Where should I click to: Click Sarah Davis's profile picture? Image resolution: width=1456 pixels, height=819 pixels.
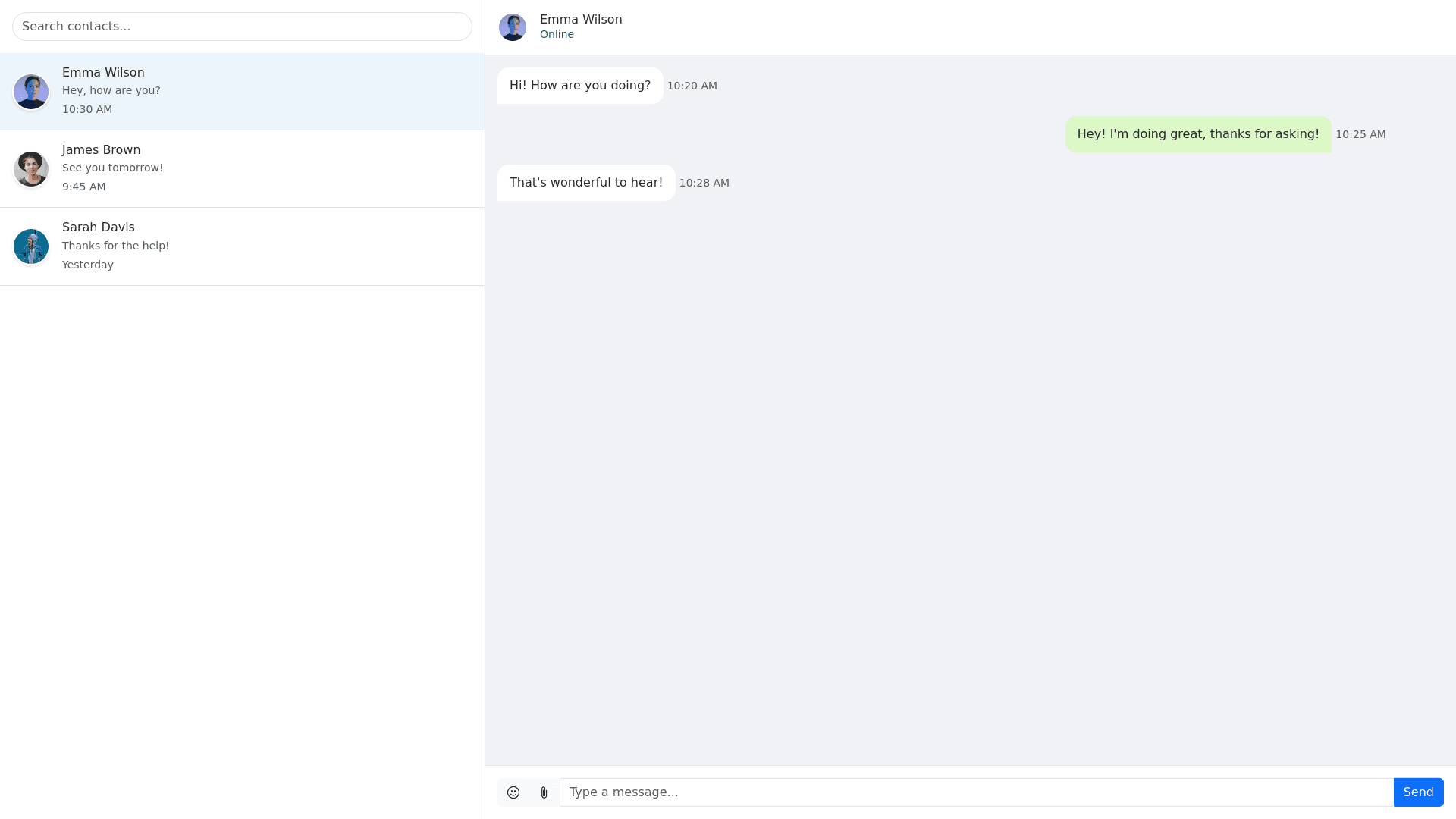31,246
